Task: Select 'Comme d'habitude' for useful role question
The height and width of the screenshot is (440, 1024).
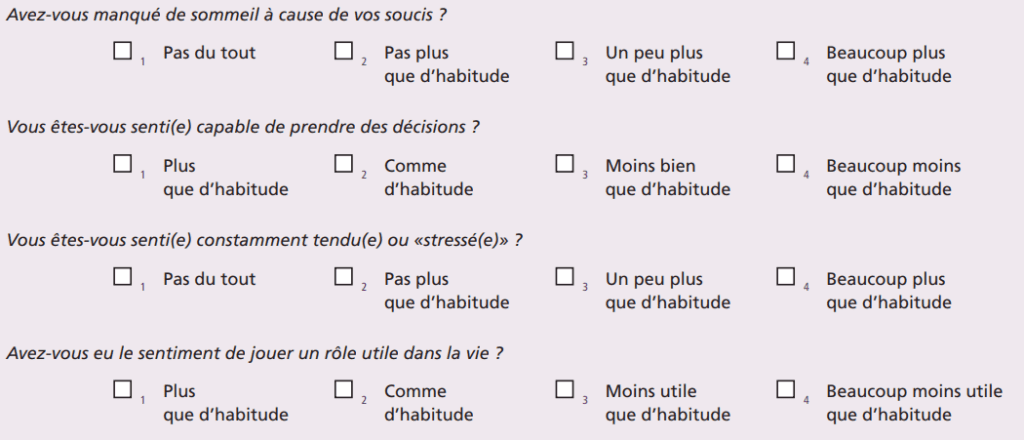Action: click(x=344, y=390)
